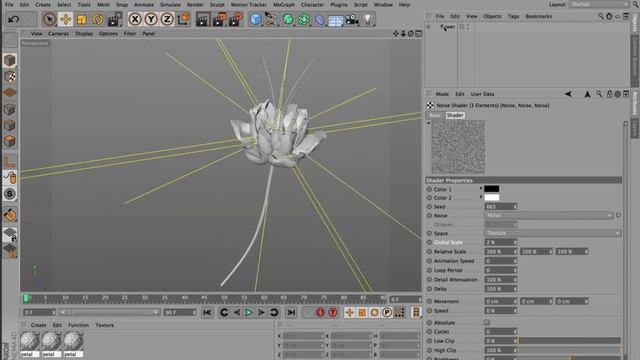
Task: Add a camera object
Action: coord(352,19)
